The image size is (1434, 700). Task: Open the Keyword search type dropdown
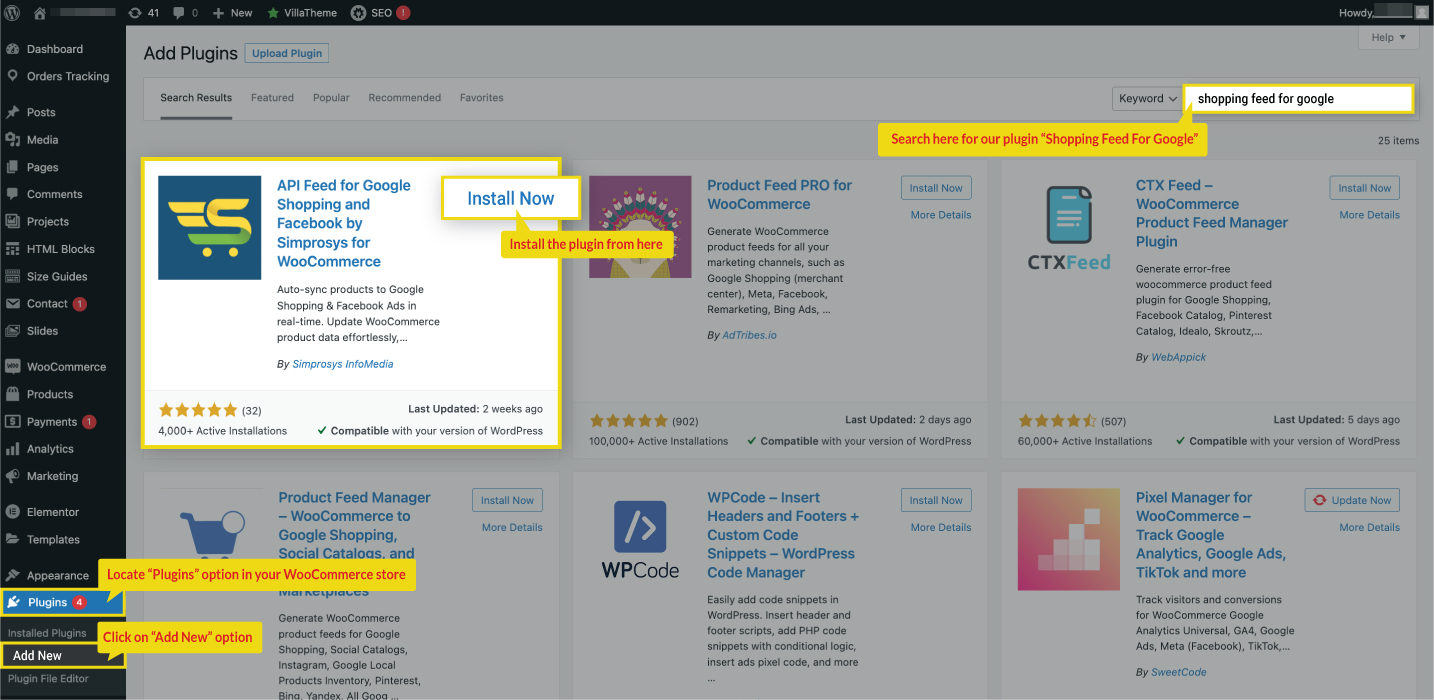1148,99
